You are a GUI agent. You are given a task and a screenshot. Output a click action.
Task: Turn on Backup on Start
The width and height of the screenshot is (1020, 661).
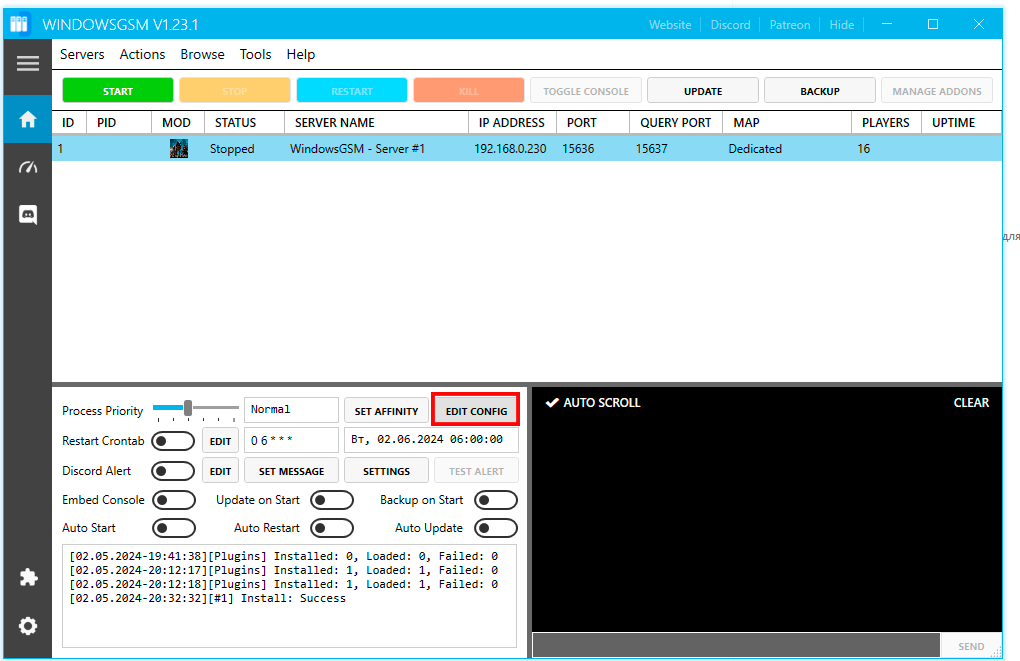(x=496, y=500)
